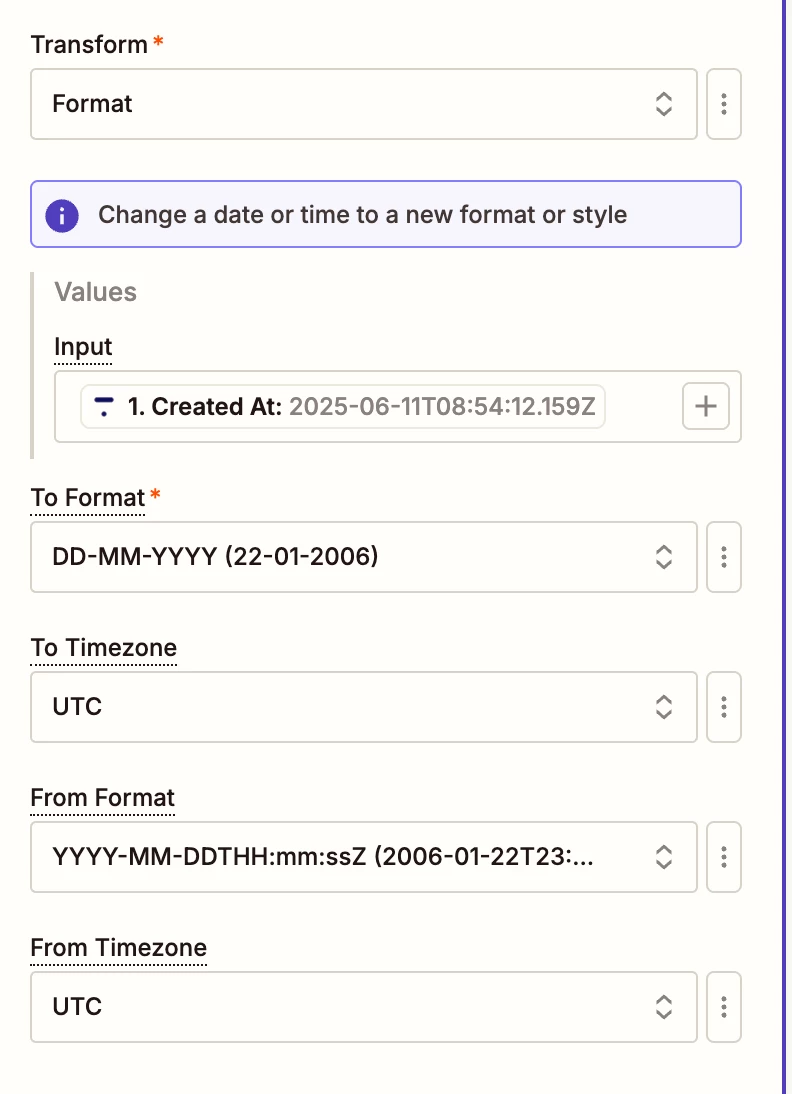Click the To Format field label
The width and height of the screenshot is (792, 1094).
88,498
